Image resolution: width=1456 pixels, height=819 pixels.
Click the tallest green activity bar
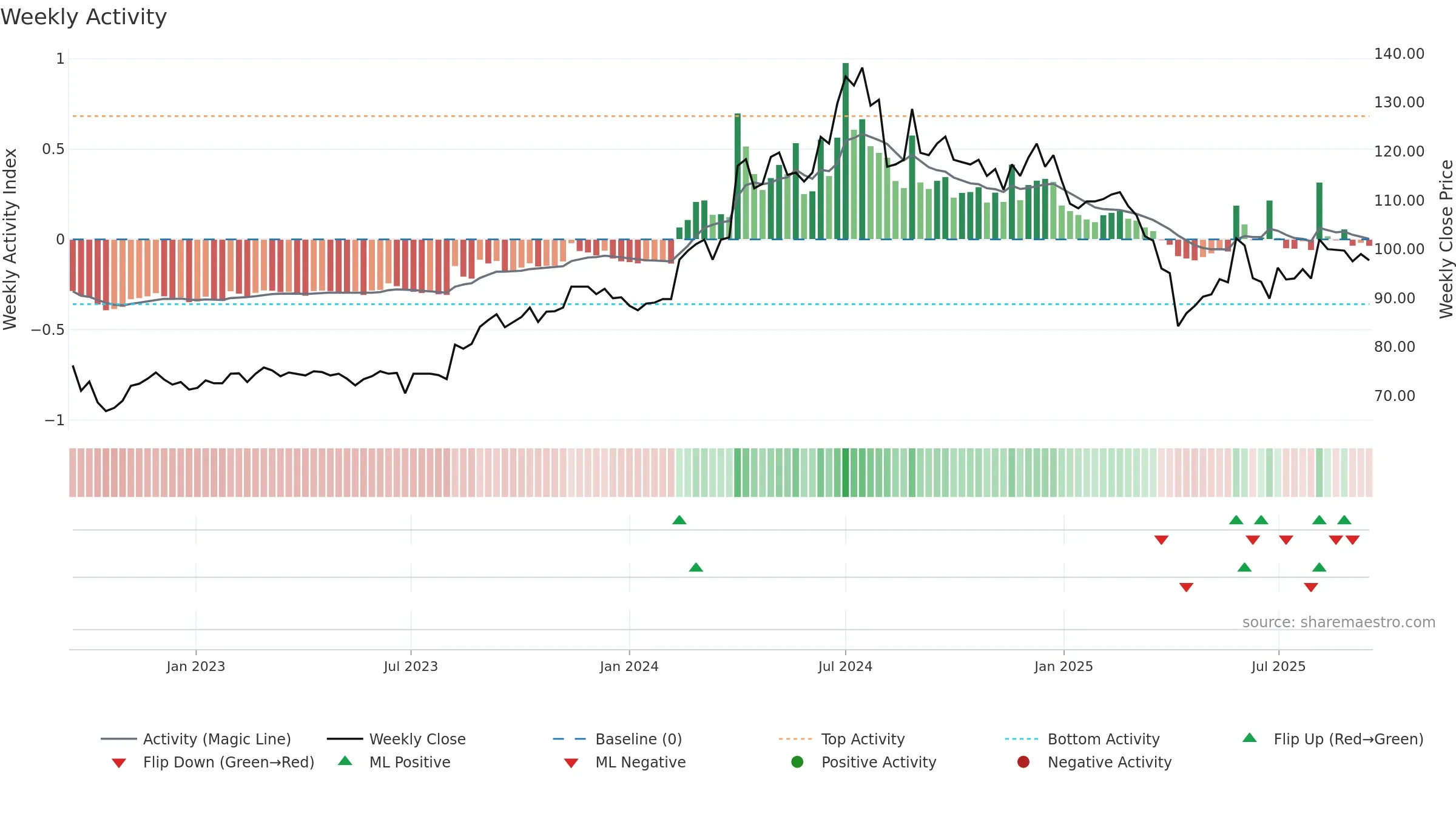pyautogui.click(x=846, y=151)
